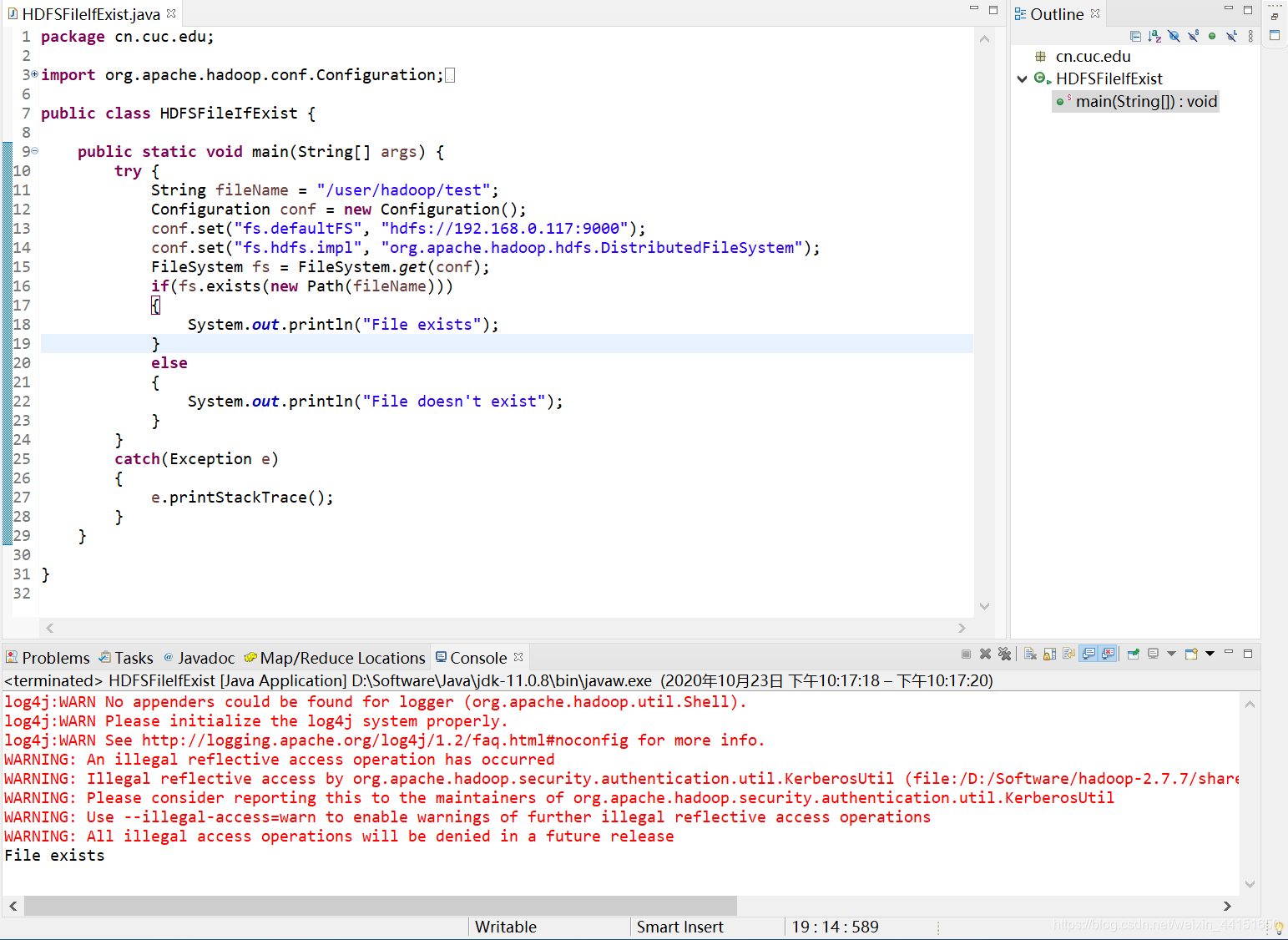Screen dimensions: 1288x940
Task: Open the Display Selected Console dropdown
Action: [1170, 654]
